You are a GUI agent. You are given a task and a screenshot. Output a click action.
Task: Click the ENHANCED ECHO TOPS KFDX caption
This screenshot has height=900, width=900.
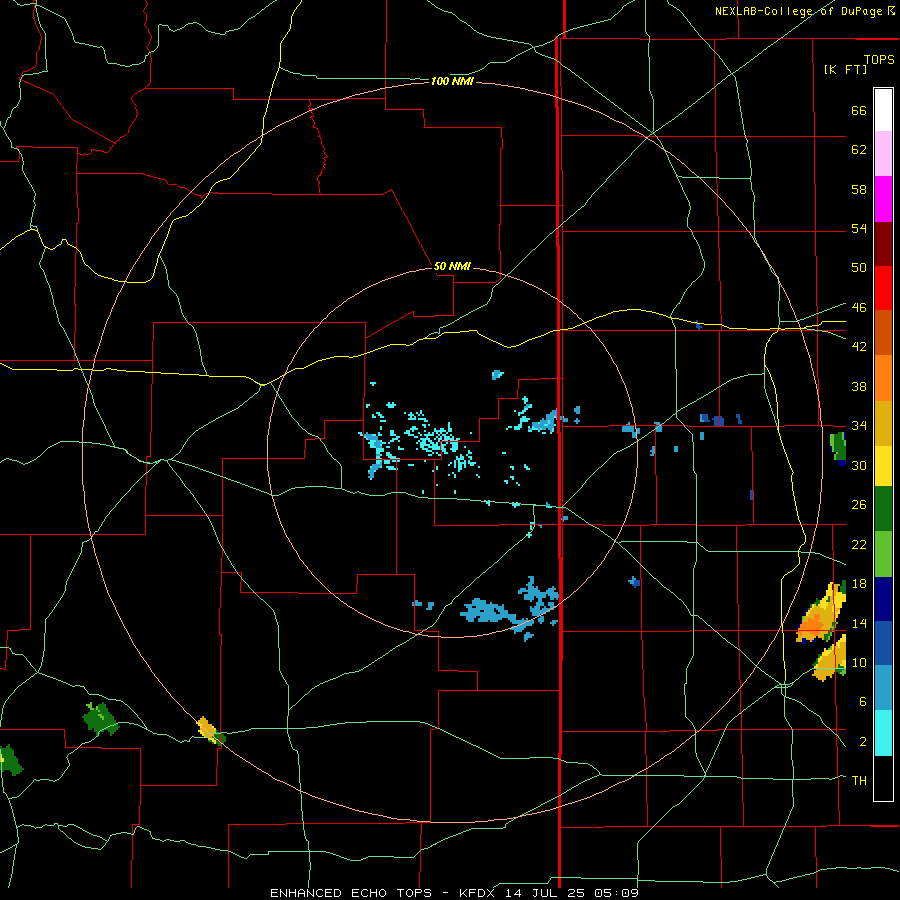tap(453, 893)
